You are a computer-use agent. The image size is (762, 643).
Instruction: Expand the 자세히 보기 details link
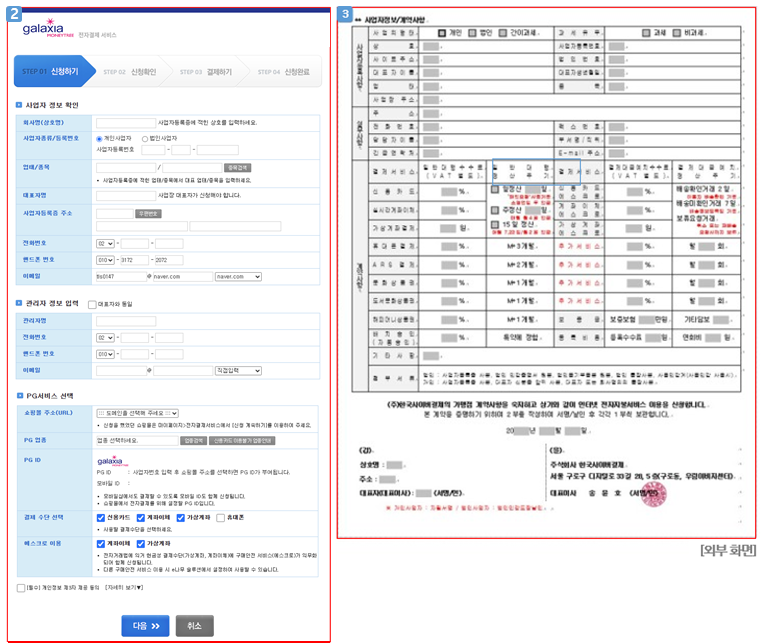124,588
